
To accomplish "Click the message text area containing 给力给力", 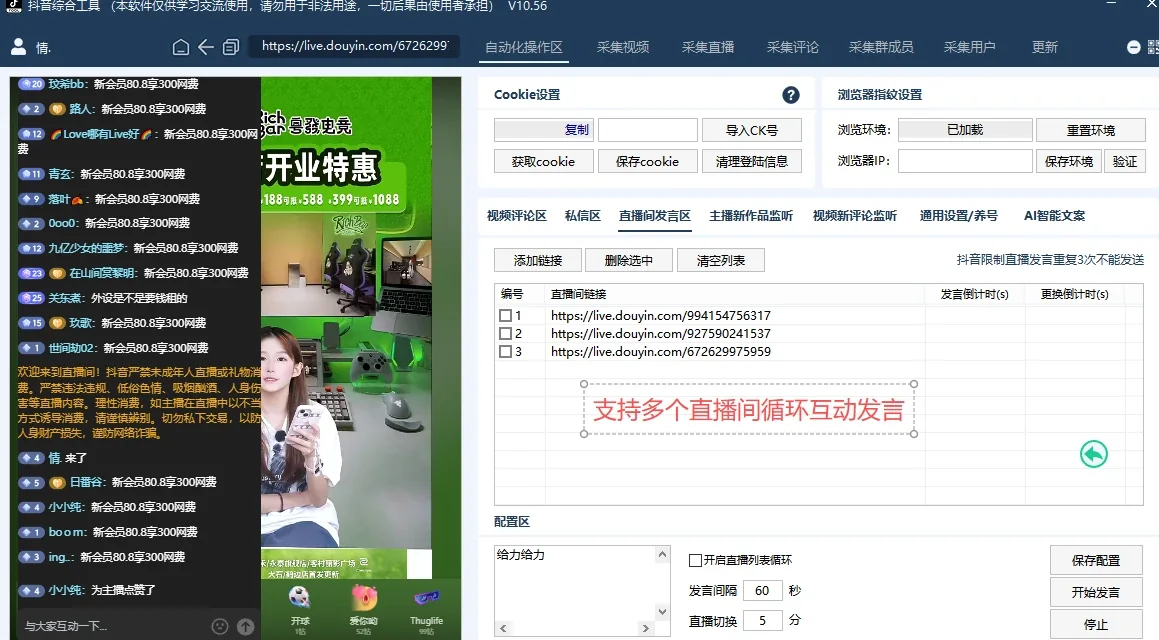I will [575, 583].
